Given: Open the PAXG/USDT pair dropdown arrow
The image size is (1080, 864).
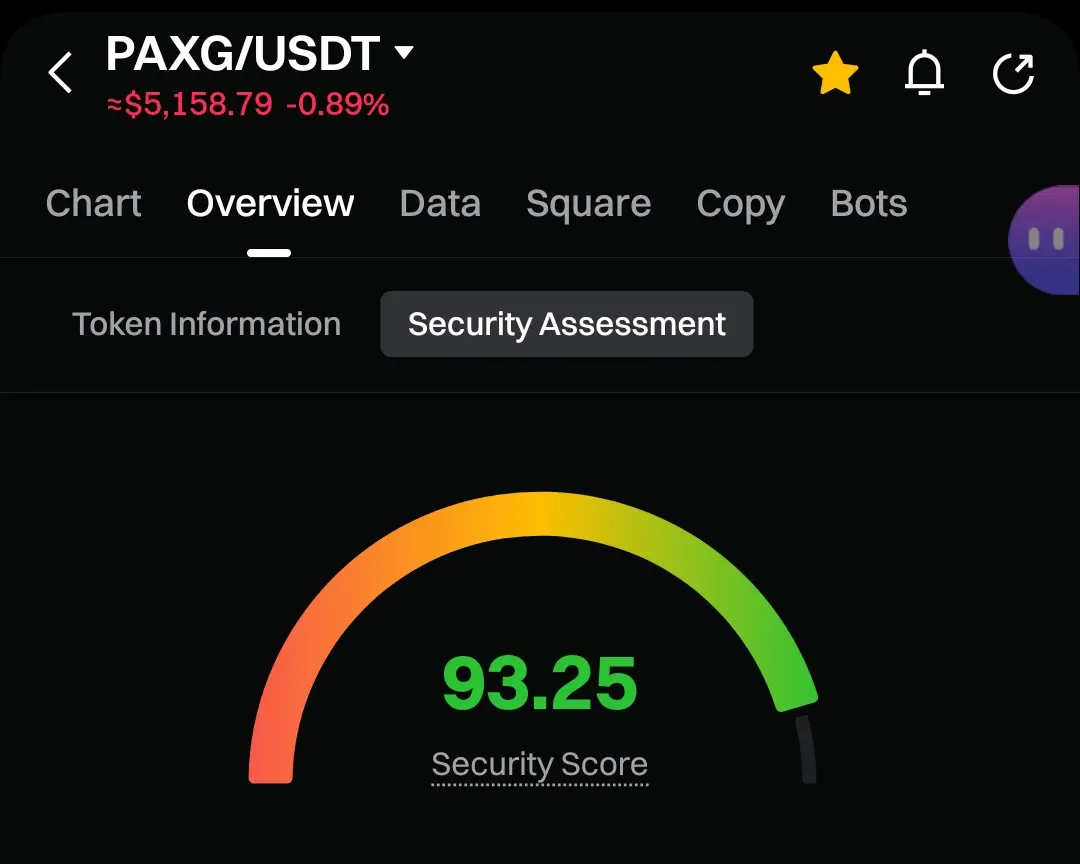Looking at the screenshot, I should pos(404,52).
